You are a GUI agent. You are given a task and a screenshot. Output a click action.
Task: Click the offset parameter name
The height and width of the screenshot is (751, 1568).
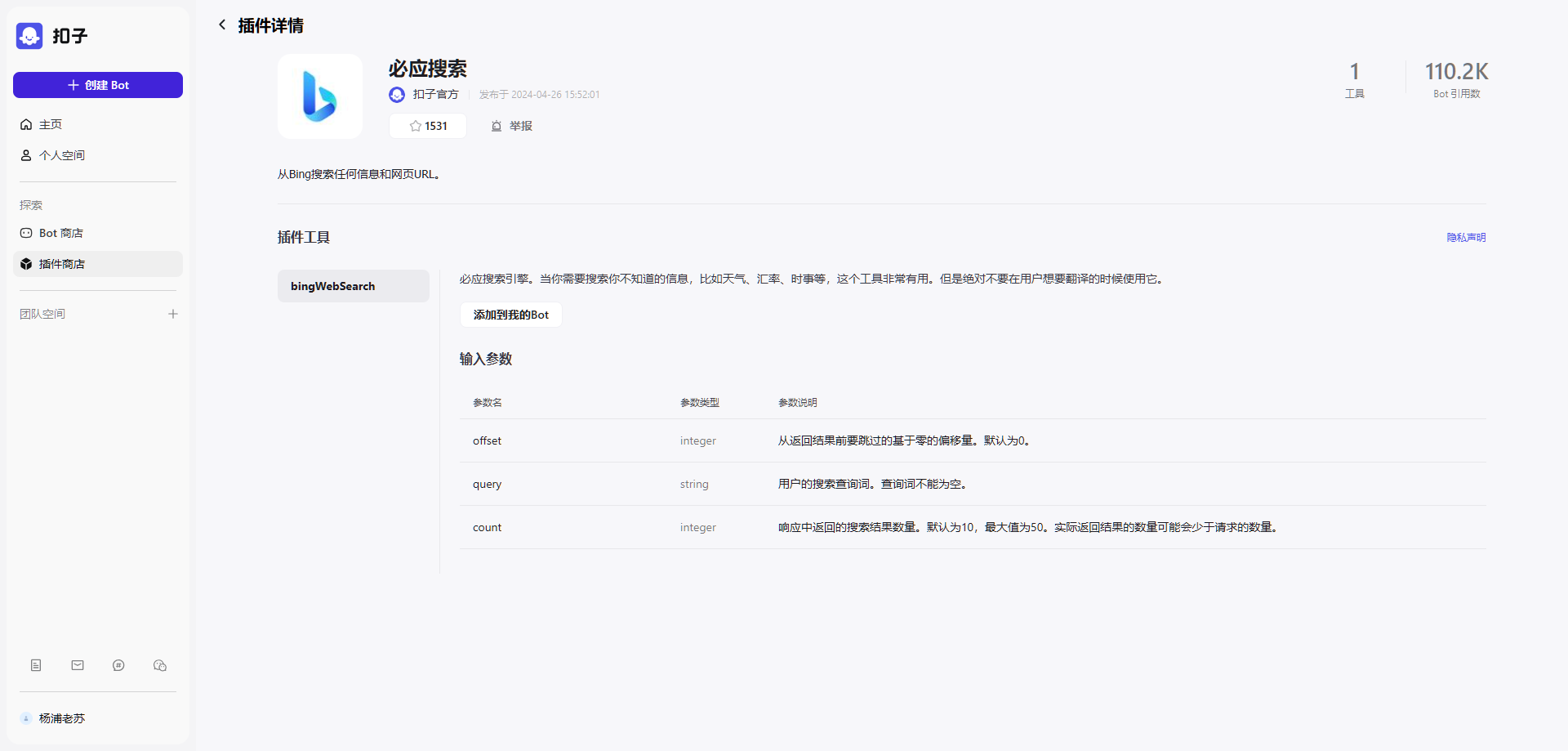[x=487, y=440]
